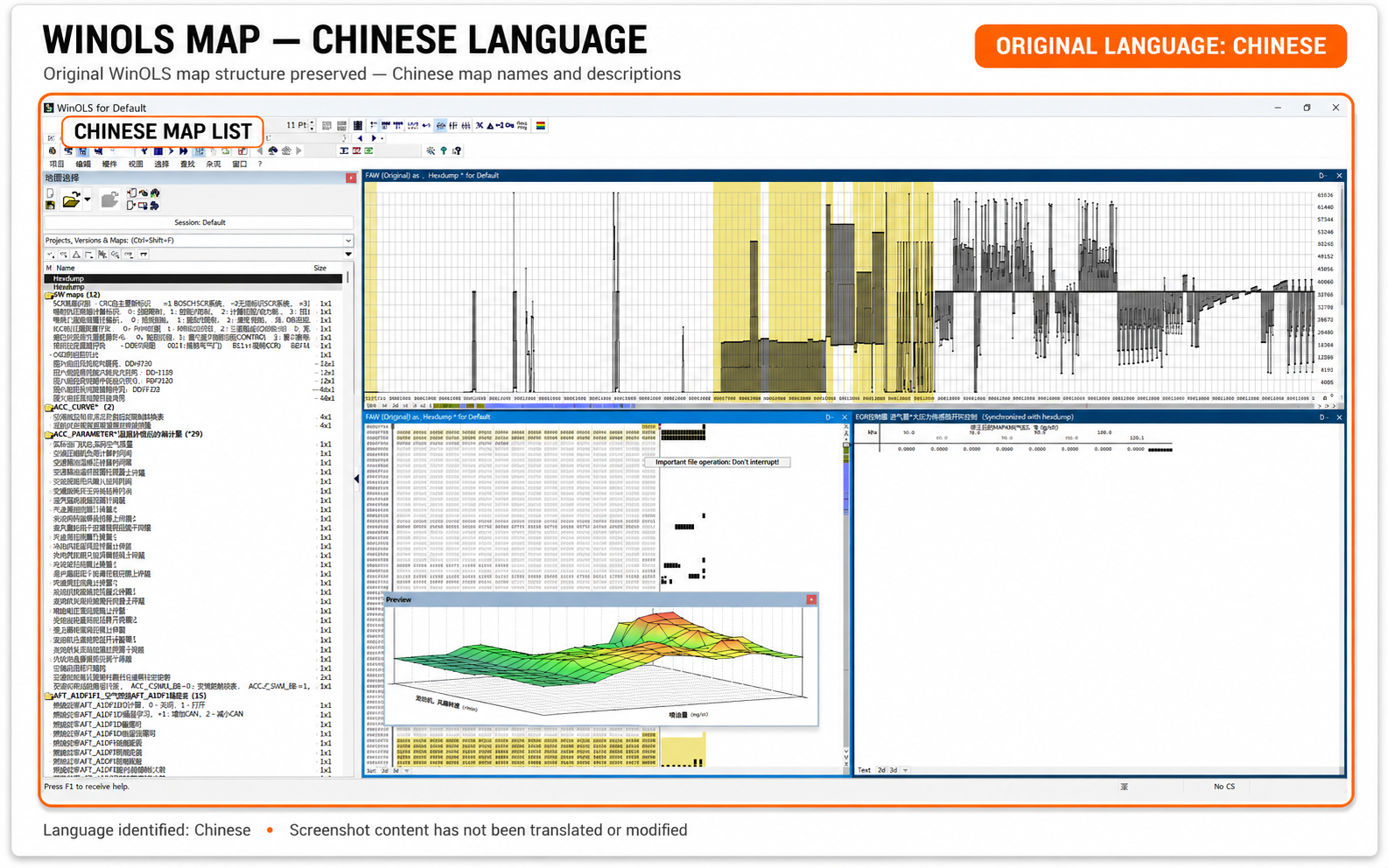
Task: Collapse the AFT_A1DF1F1 folder
Action: tap(49, 696)
